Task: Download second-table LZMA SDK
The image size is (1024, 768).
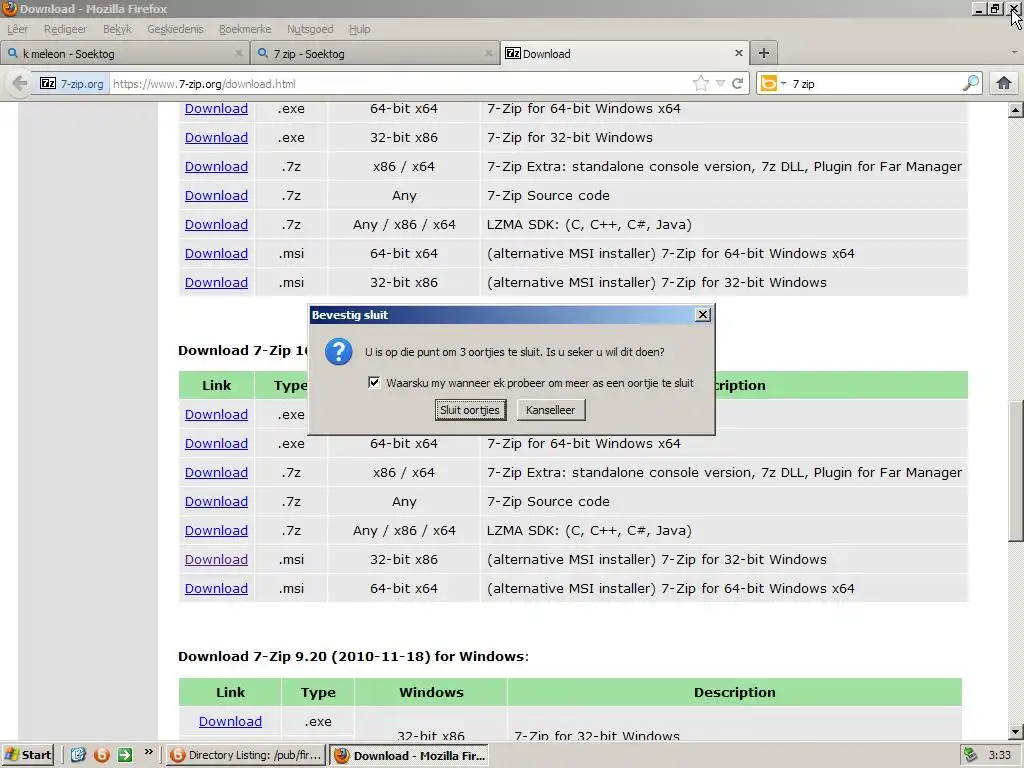Action: [x=216, y=530]
